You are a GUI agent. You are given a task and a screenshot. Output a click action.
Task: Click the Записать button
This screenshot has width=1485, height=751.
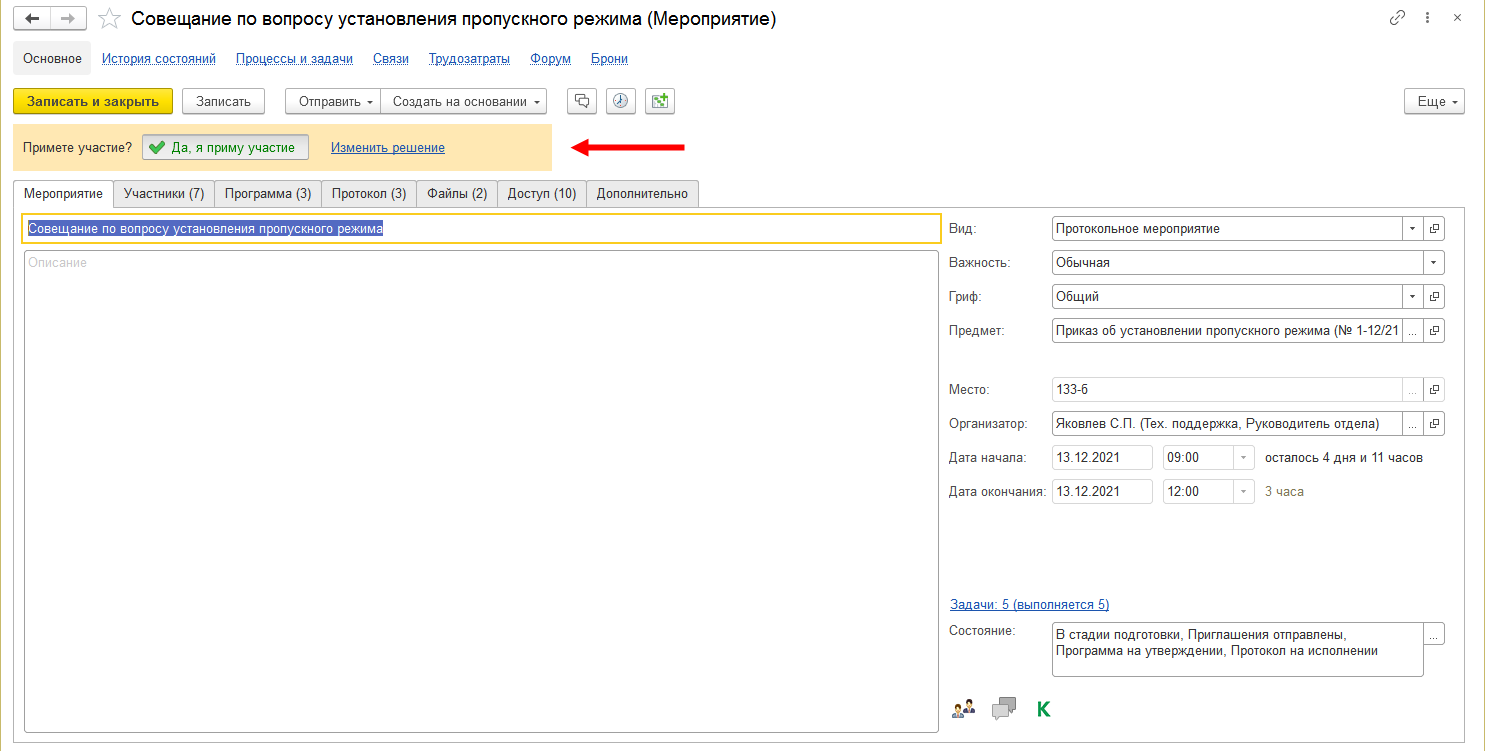(223, 101)
